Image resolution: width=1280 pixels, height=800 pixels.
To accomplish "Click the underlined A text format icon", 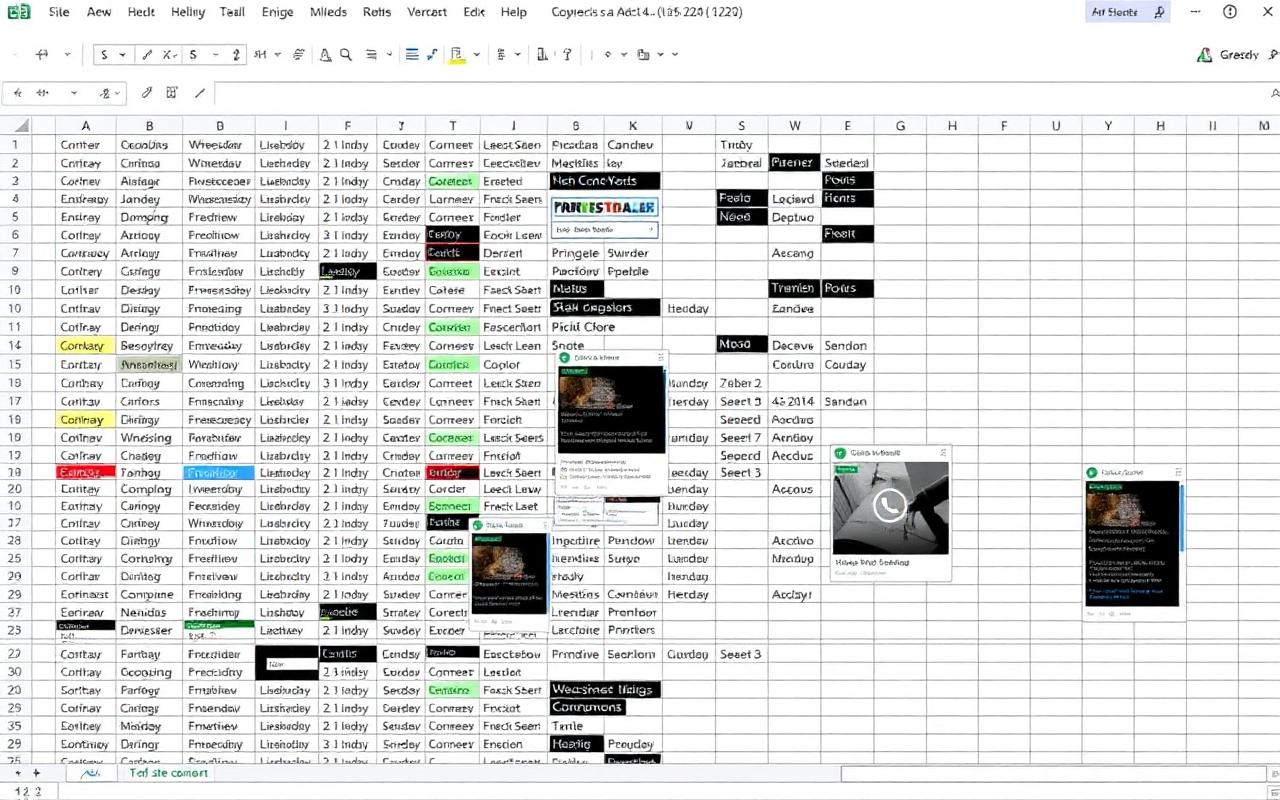I will point(325,55).
